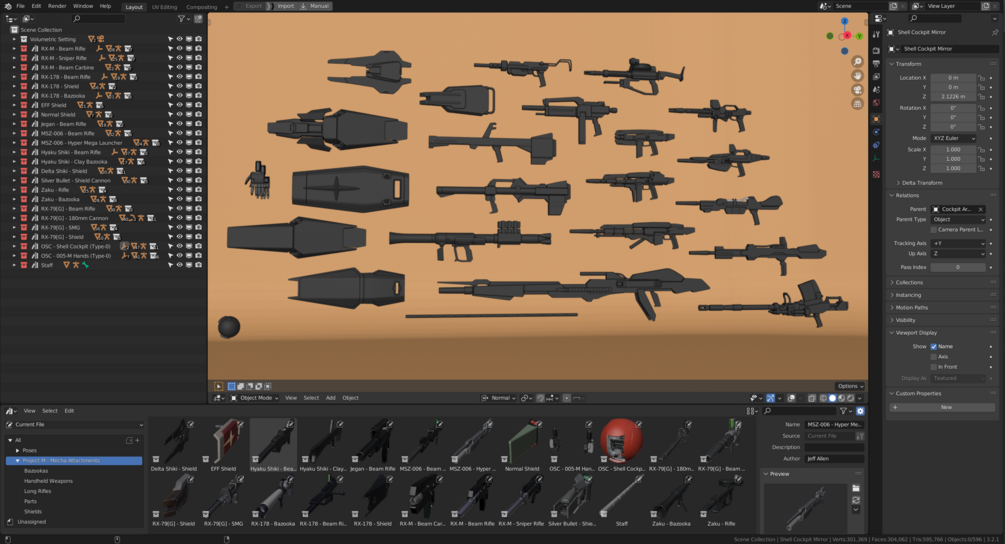Select Bazookas asset catalog
The image size is (1005, 544).
(x=36, y=471)
